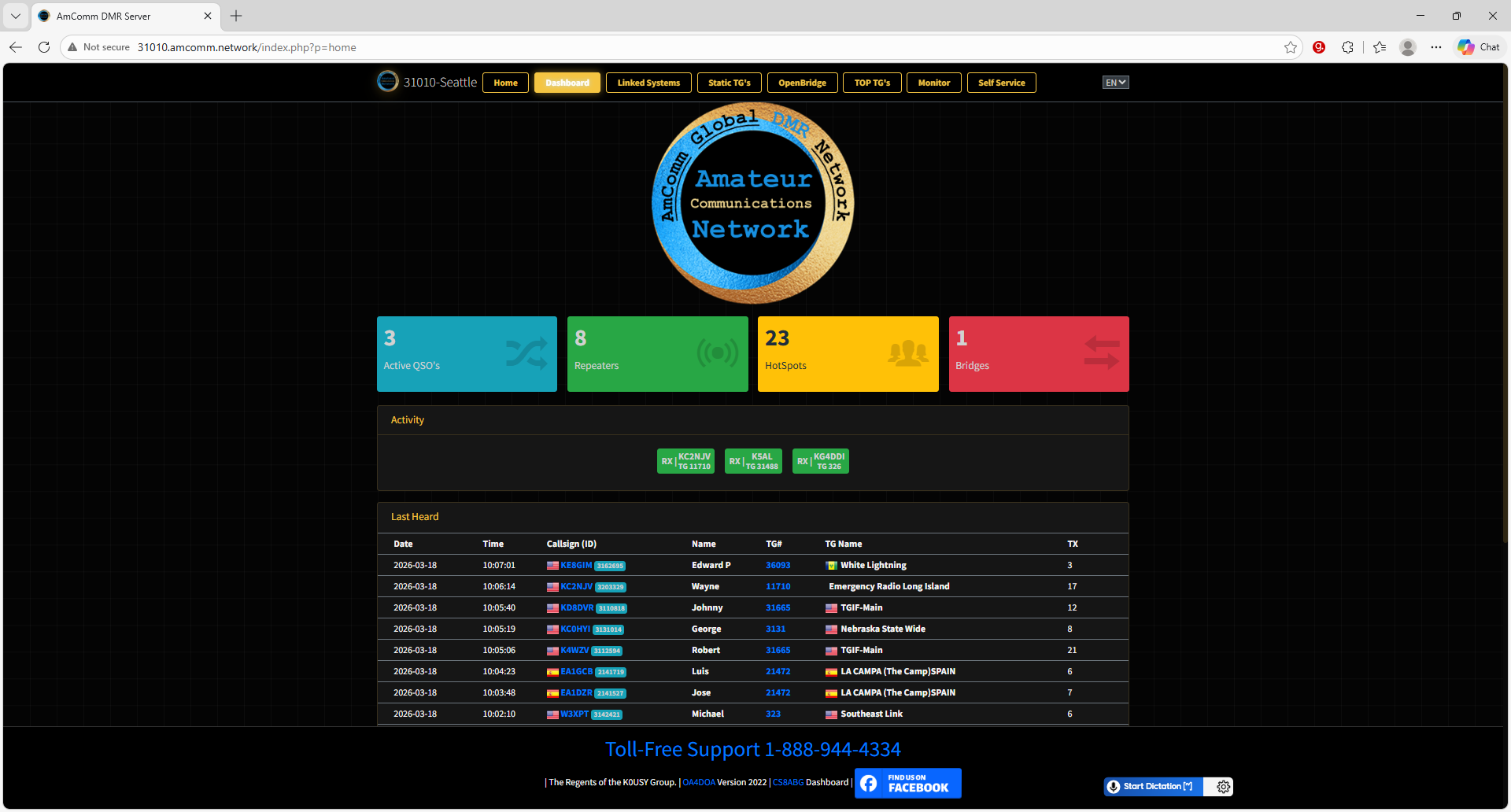The image size is (1511, 812).
Task: Expand the browser tab search chevron
Action: [16, 16]
